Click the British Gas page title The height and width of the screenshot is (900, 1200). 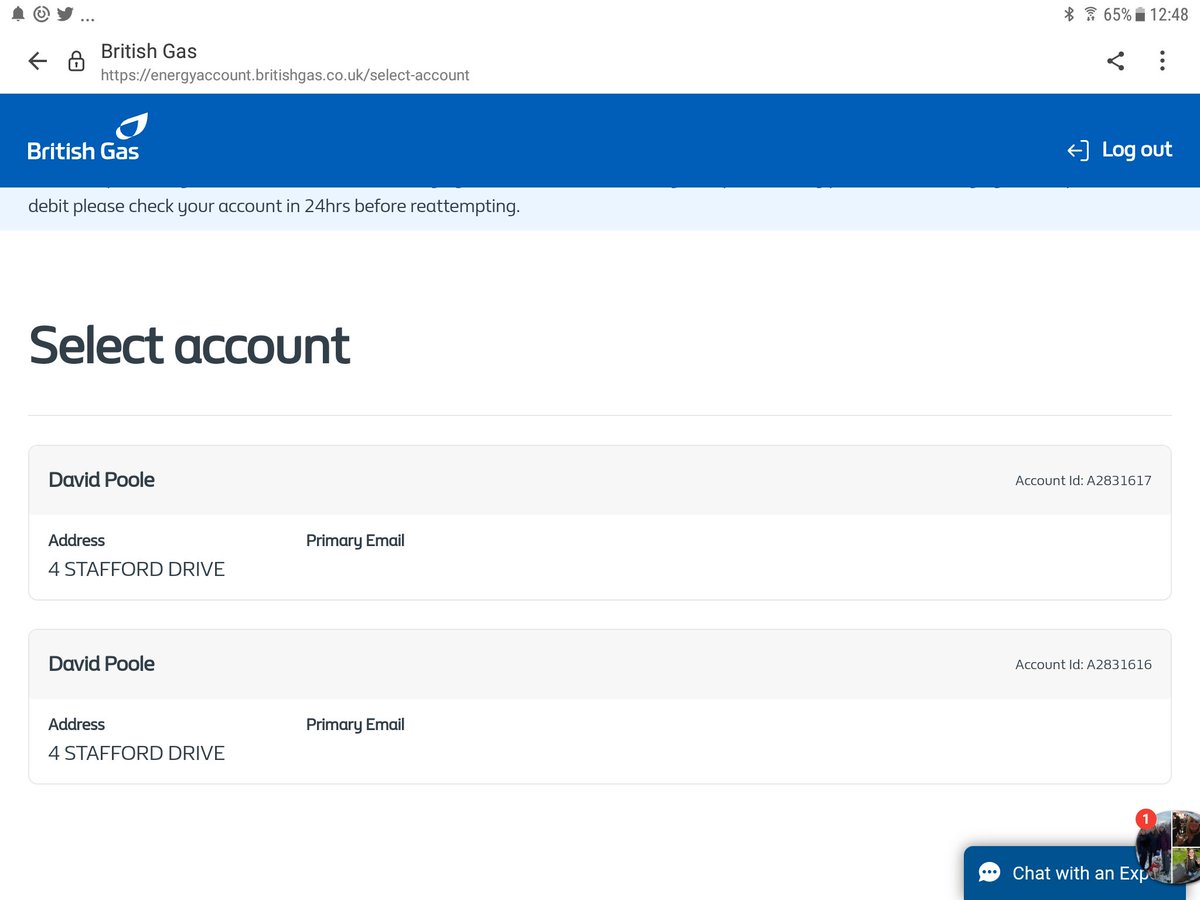click(x=149, y=51)
